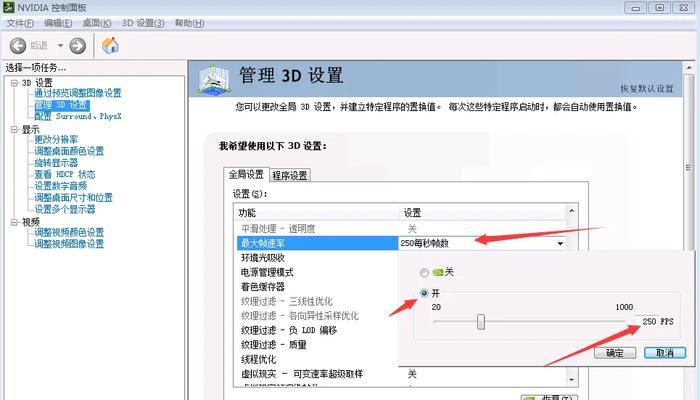Open the 调整视频颜色设置 task
This screenshot has height=400, width=700.
point(69,233)
